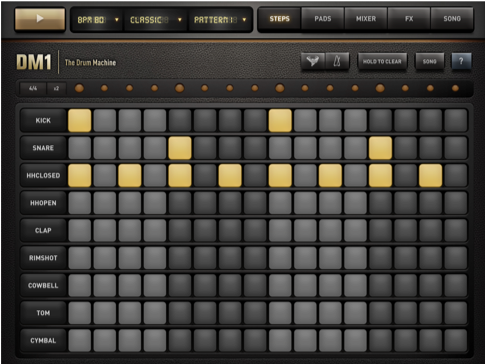Enable HHOpen step 1
485x364 pixels.
coord(79,203)
